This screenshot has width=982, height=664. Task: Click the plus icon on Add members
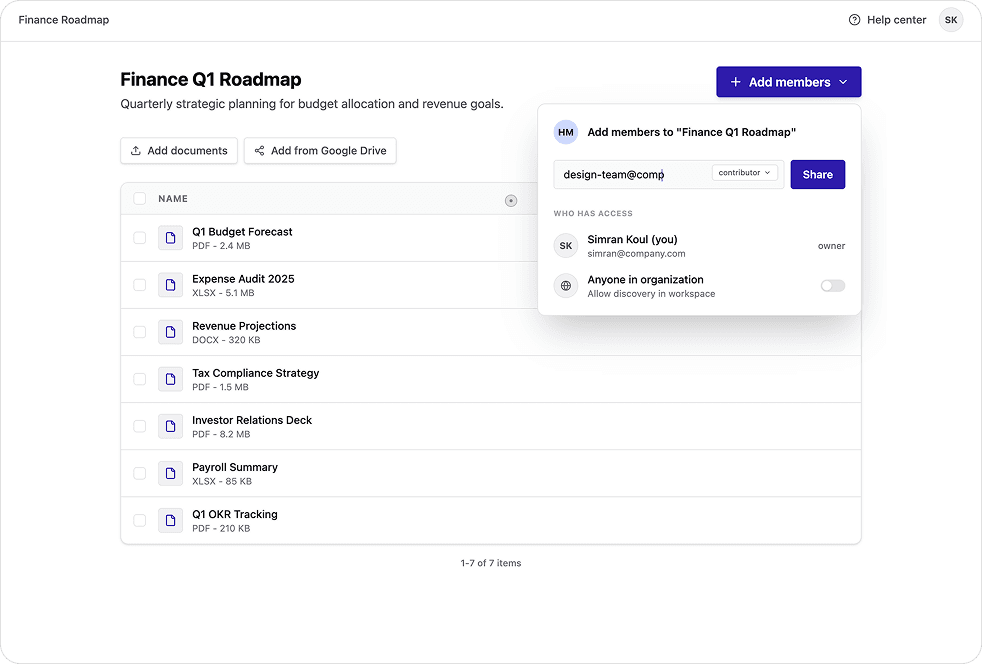[x=736, y=82]
